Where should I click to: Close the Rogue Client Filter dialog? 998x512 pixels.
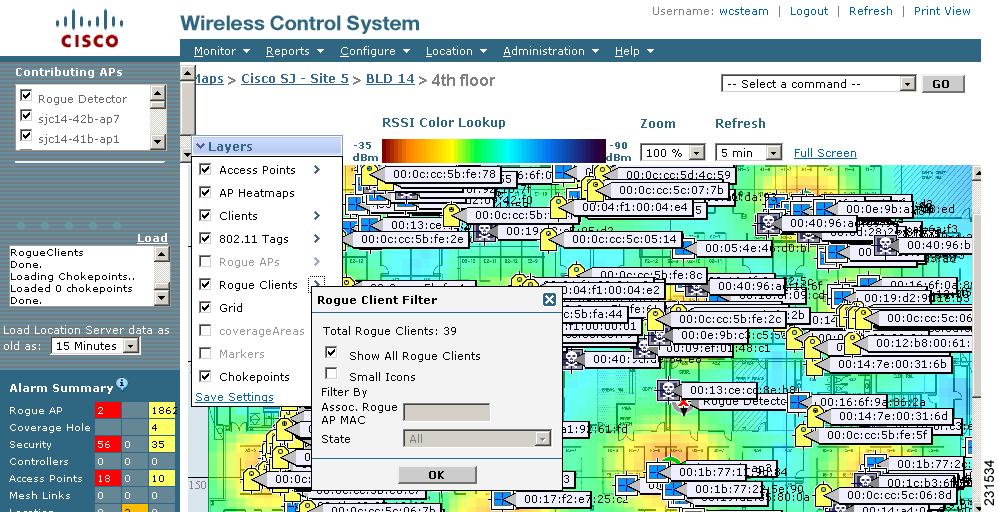[549, 299]
